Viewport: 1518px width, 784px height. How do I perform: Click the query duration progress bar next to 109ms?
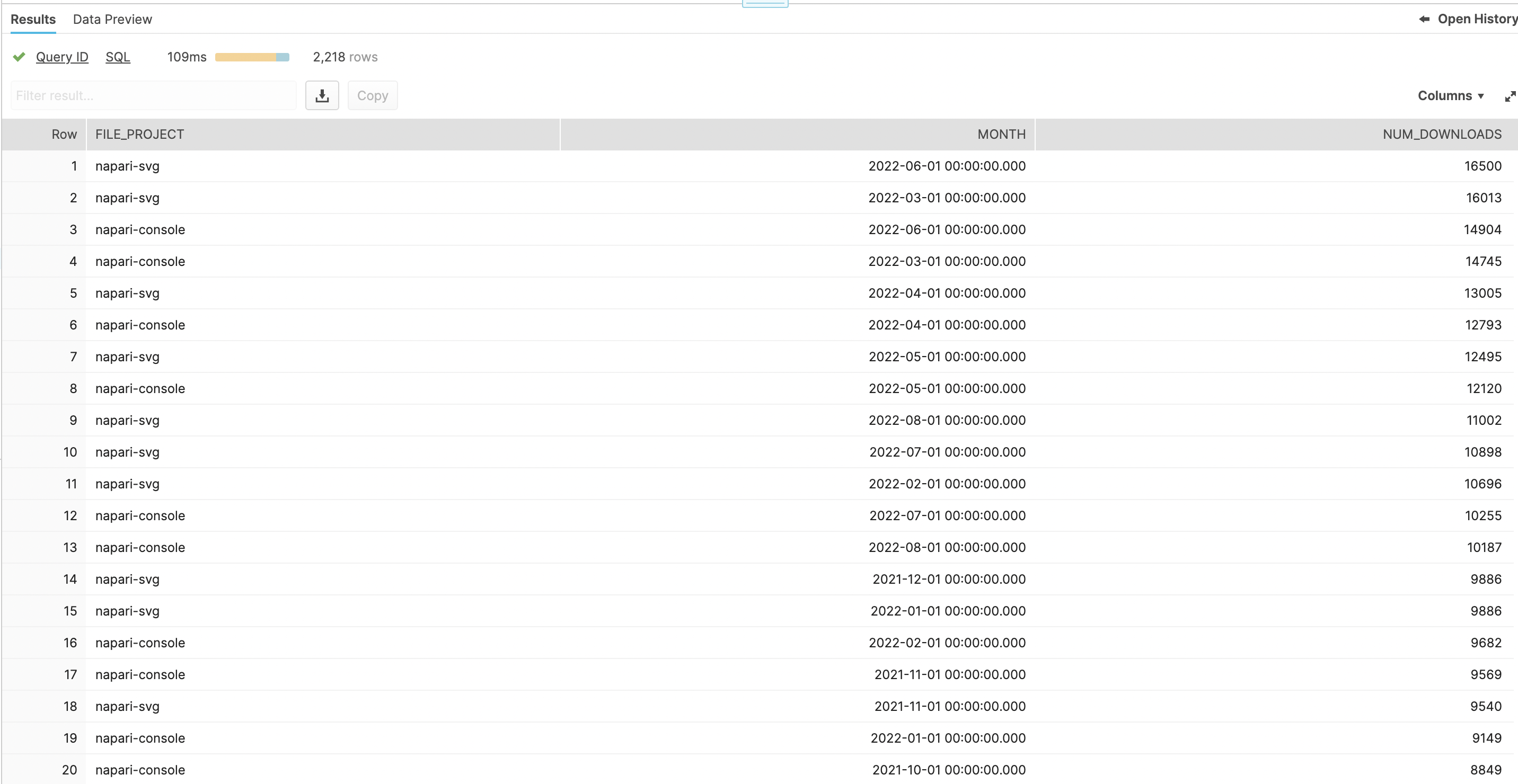click(x=252, y=57)
